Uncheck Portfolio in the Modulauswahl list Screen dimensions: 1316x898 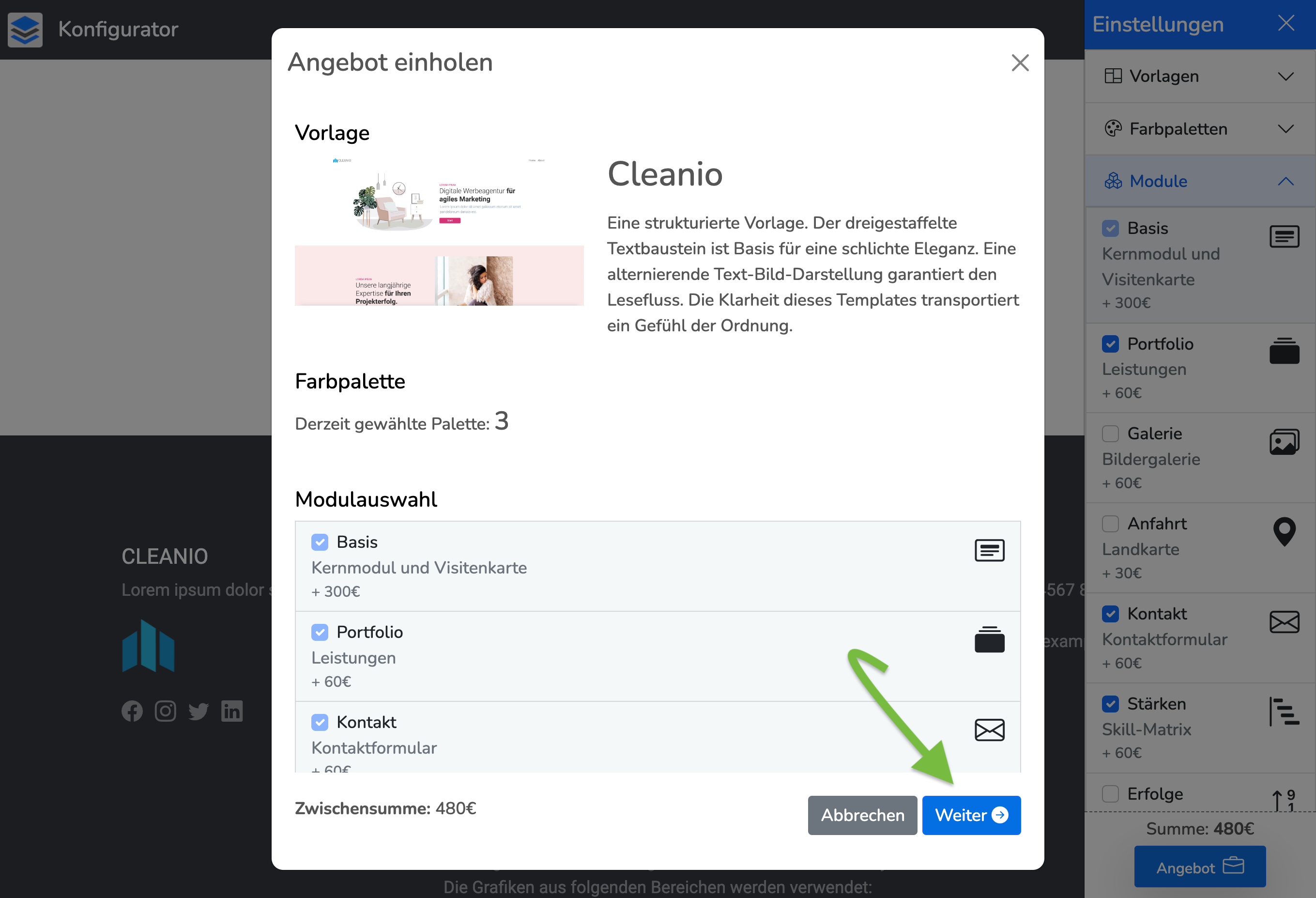320,632
